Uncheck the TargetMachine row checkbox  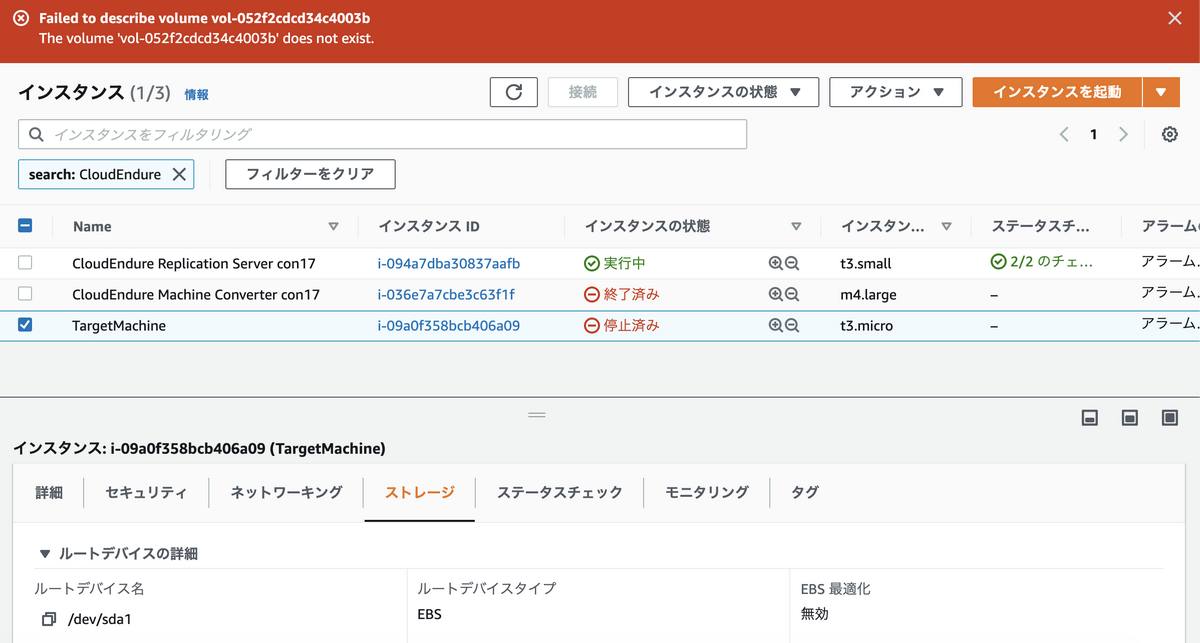click(x=25, y=325)
